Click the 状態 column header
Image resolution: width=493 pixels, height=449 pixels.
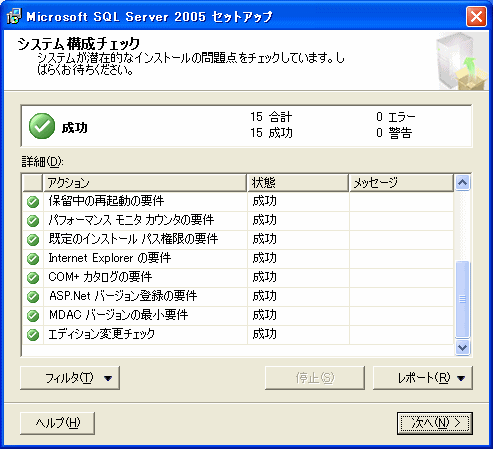point(298,183)
